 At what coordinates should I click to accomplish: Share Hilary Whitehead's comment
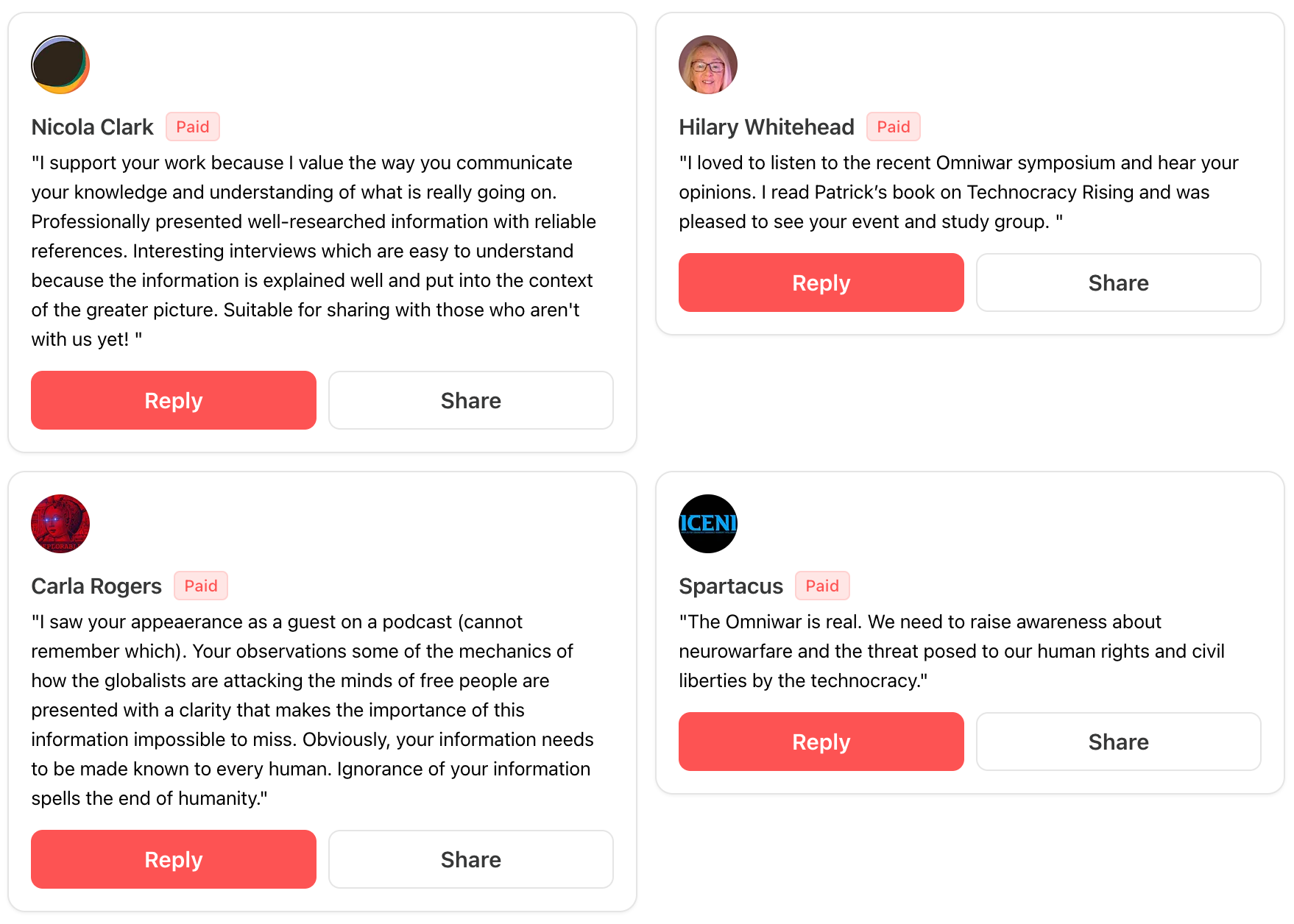pos(1118,282)
